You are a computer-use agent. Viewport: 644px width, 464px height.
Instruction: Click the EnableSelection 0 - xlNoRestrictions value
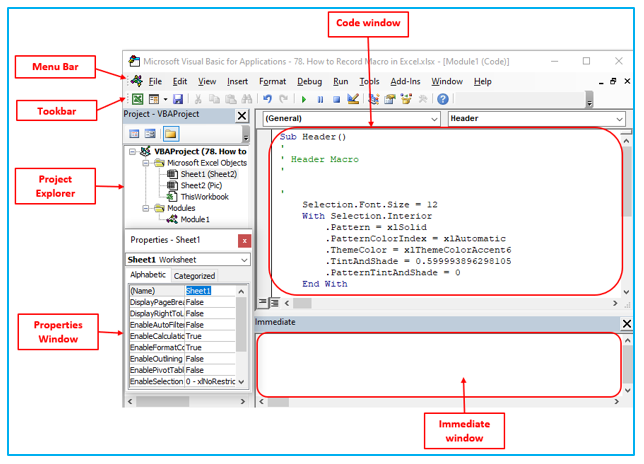[x=210, y=381]
